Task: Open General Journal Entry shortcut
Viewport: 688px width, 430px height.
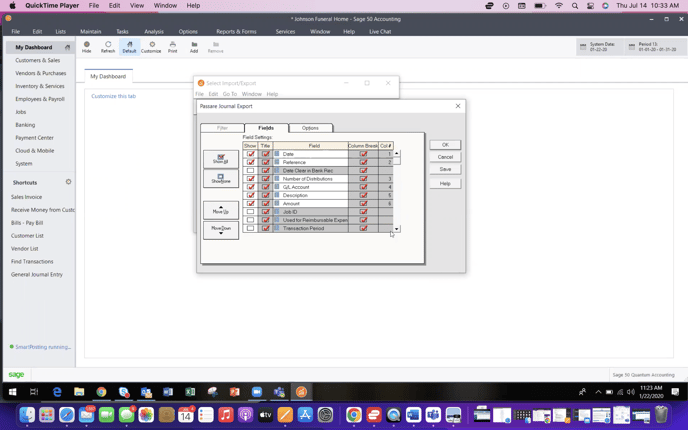Action: point(37,274)
